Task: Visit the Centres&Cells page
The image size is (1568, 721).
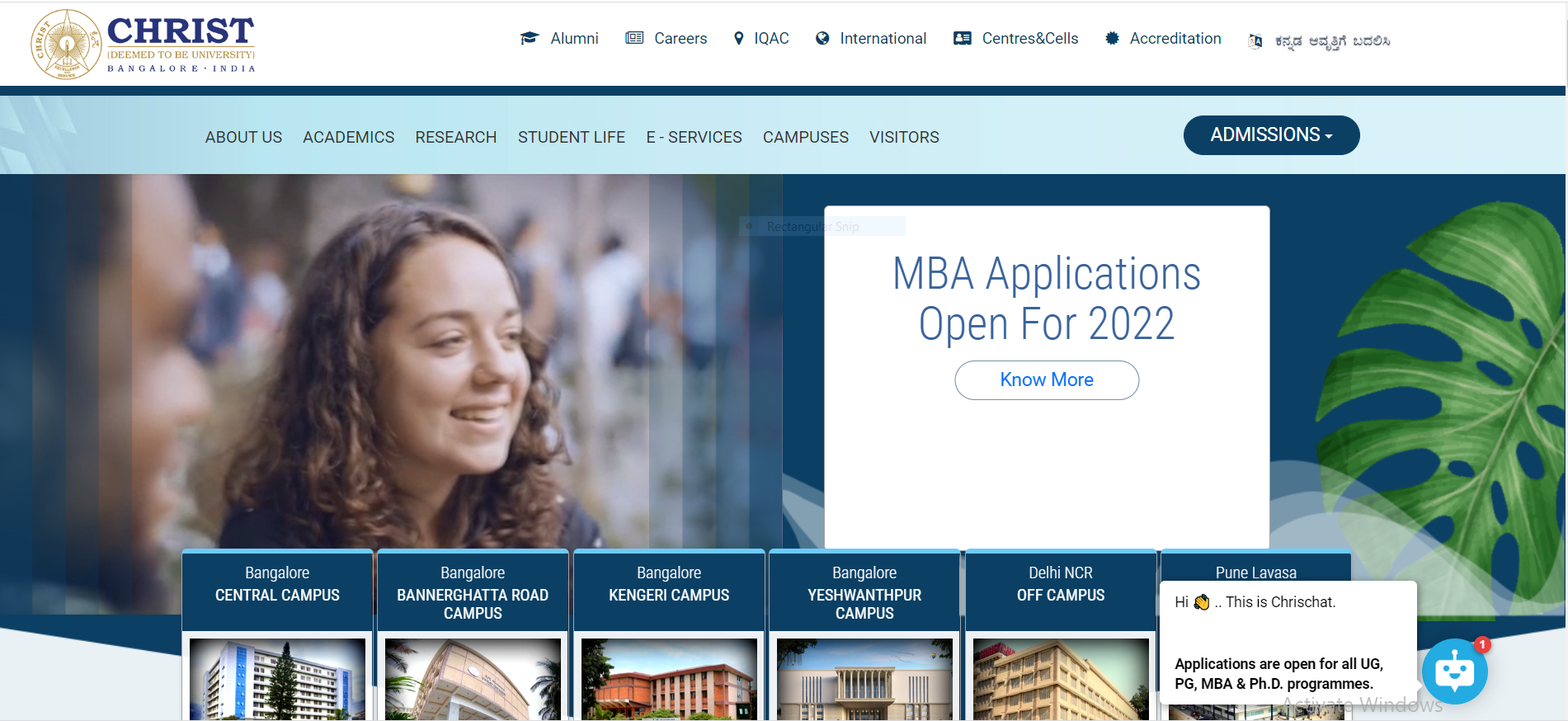Action: [x=1030, y=38]
